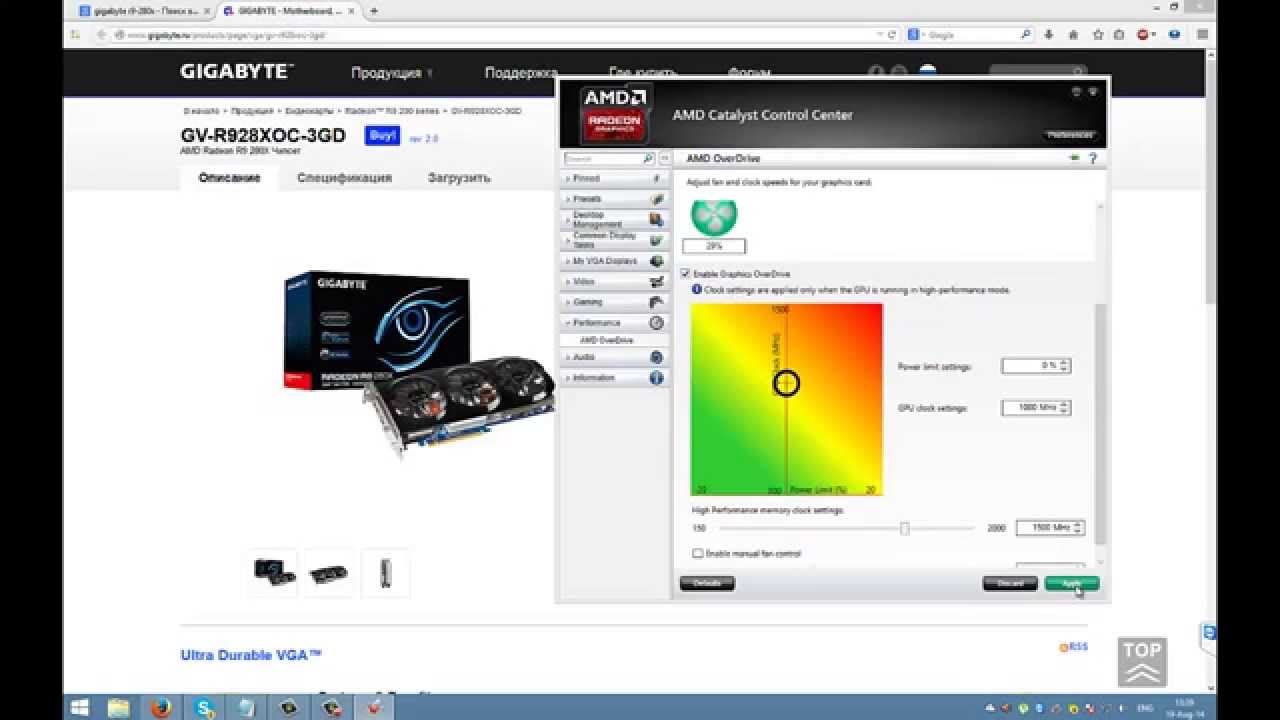1280x720 pixels.
Task: Open Описание tab on Gigabyte page
Action: 229,178
